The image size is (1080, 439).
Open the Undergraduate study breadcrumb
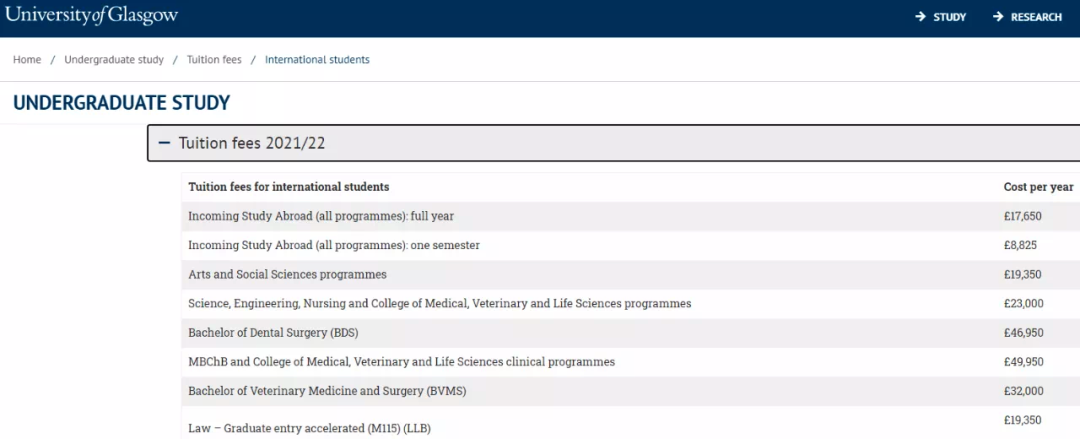pyautogui.click(x=114, y=60)
